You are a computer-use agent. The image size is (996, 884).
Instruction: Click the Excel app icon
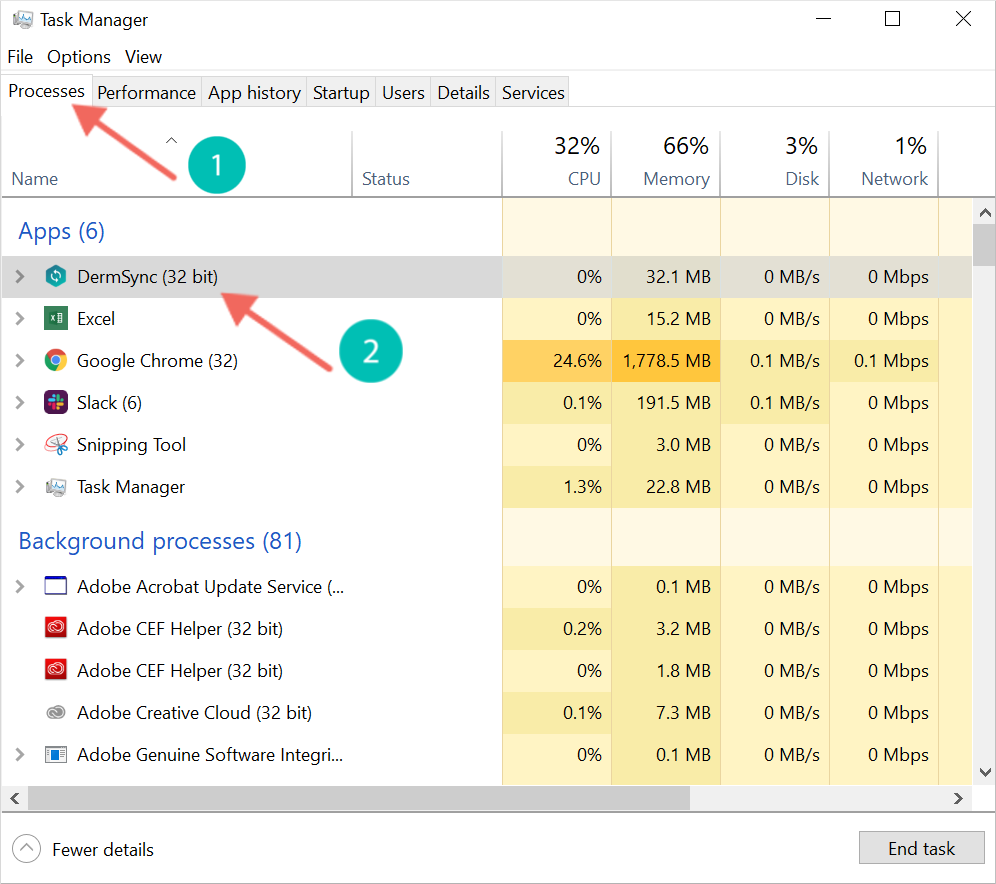[x=56, y=318]
